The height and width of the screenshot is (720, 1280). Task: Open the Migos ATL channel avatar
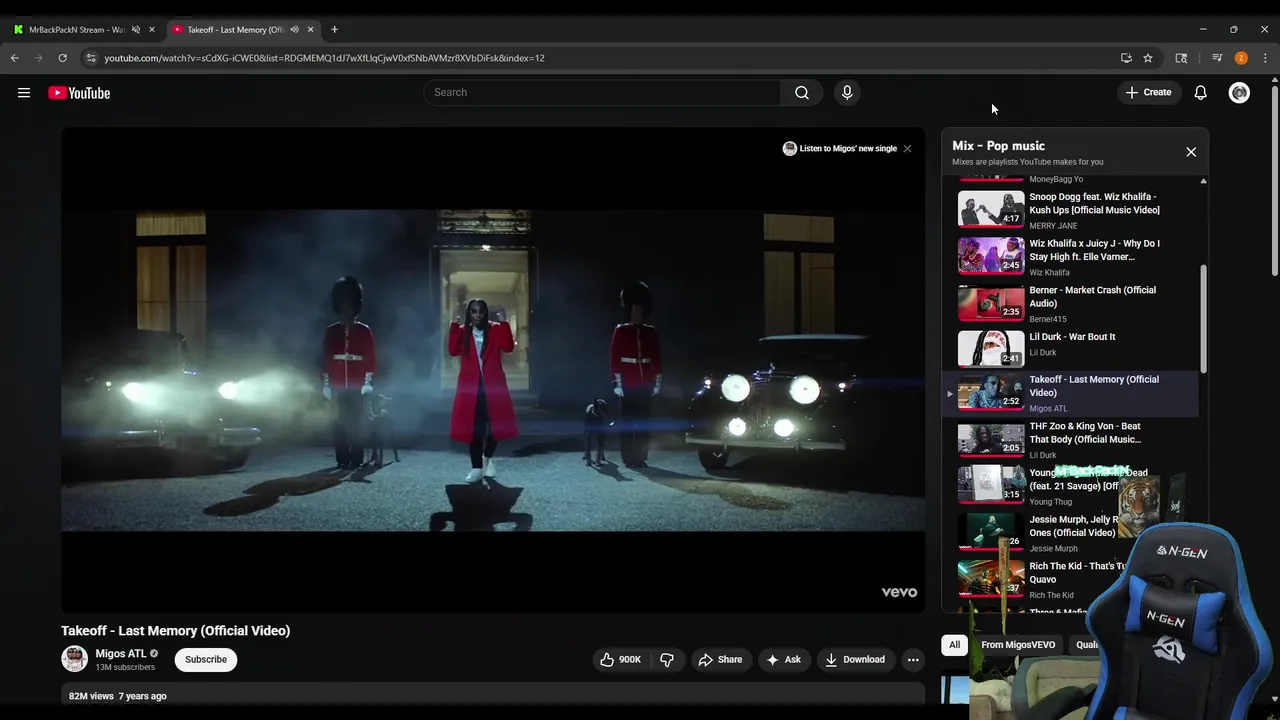74,659
